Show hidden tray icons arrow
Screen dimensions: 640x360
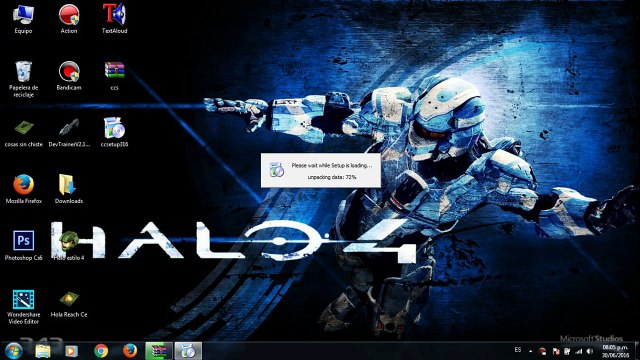[531, 351]
